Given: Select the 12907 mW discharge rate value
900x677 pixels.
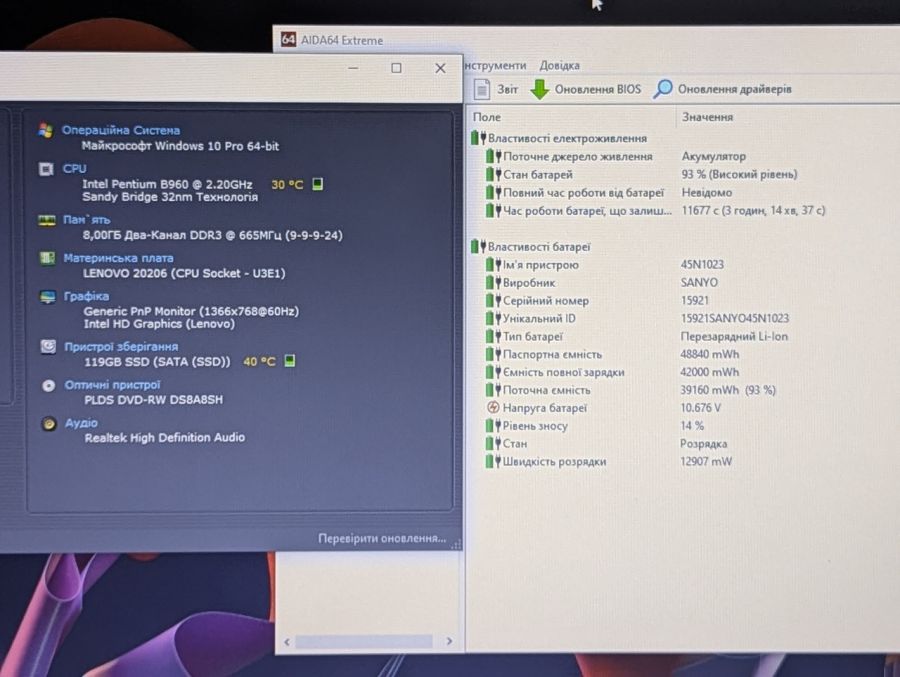Looking at the screenshot, I should (706, 461).
